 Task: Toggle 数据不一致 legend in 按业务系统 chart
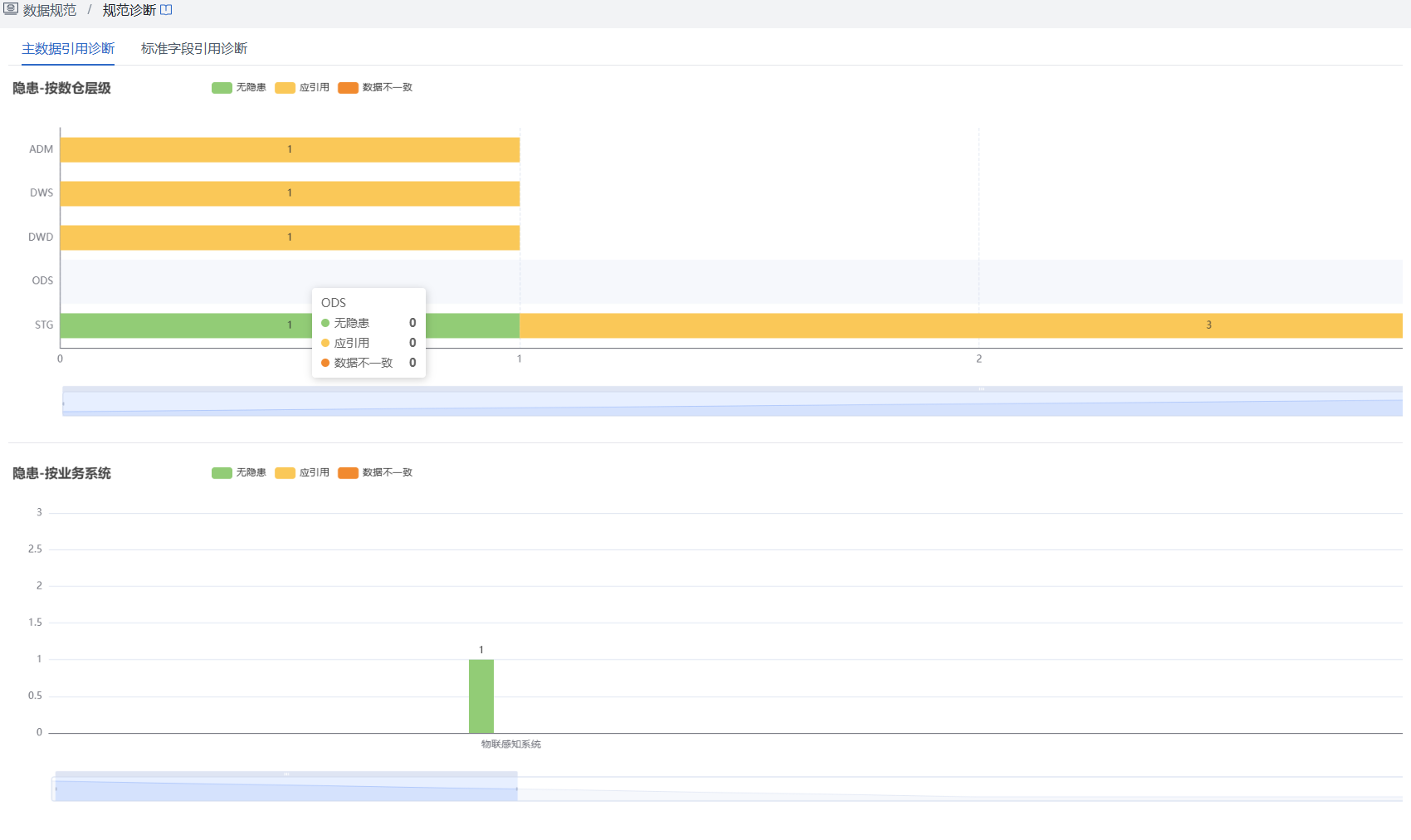click(x=375, y=472)
